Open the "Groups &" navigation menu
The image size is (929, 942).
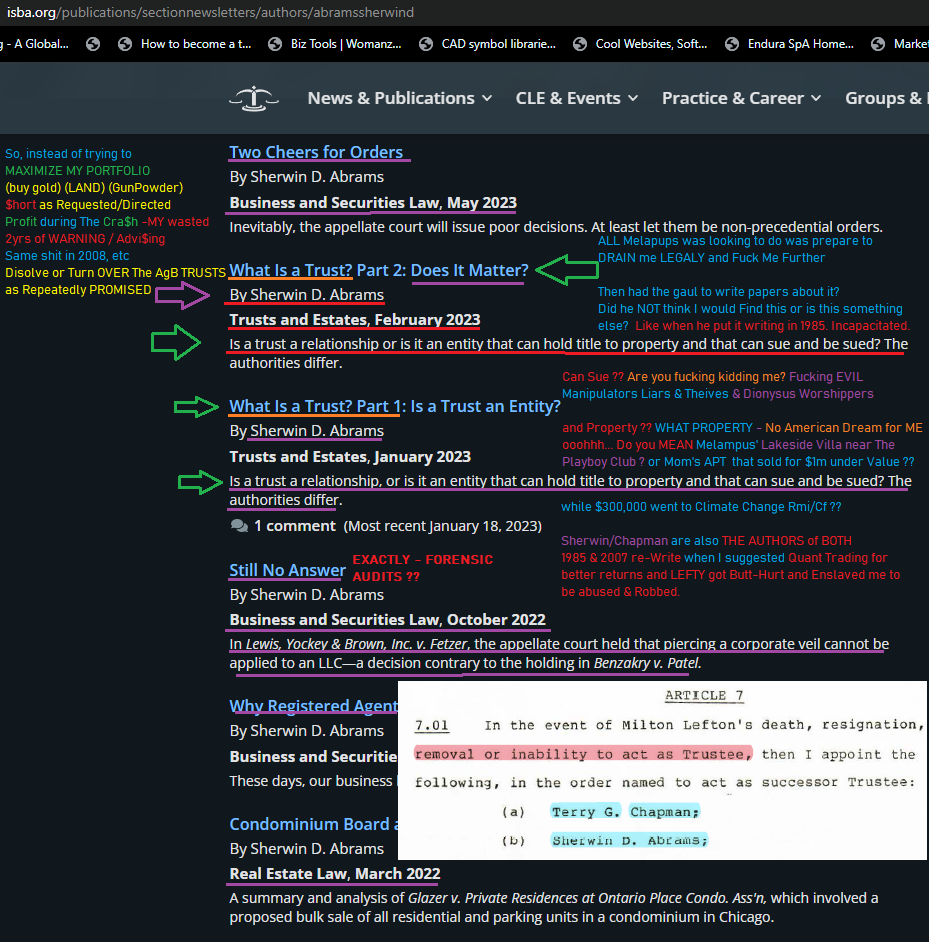pos(886,99)
